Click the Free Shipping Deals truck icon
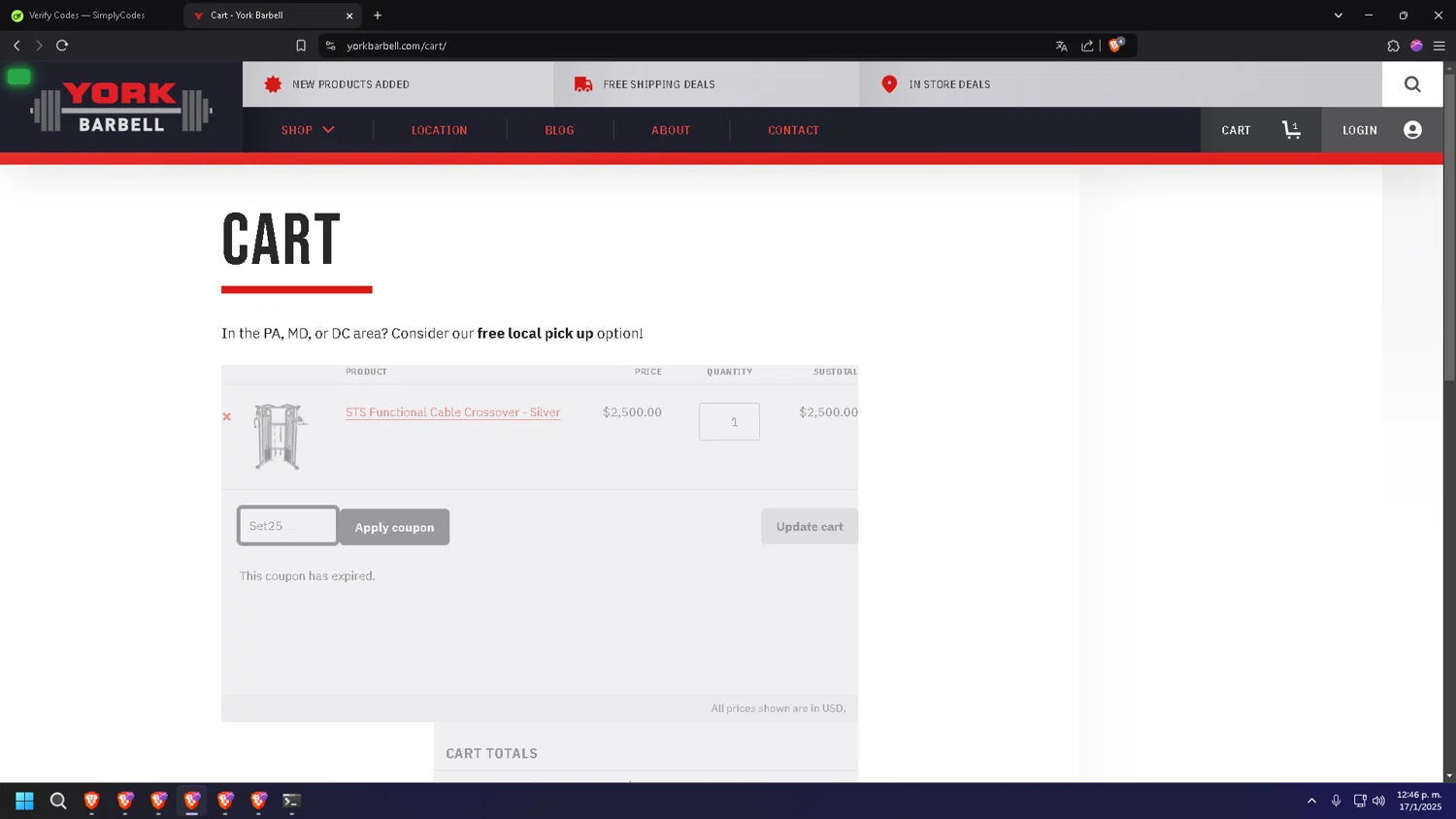Image resolution: width=1456 pixels, height=819 pixels. click(583, 84)
